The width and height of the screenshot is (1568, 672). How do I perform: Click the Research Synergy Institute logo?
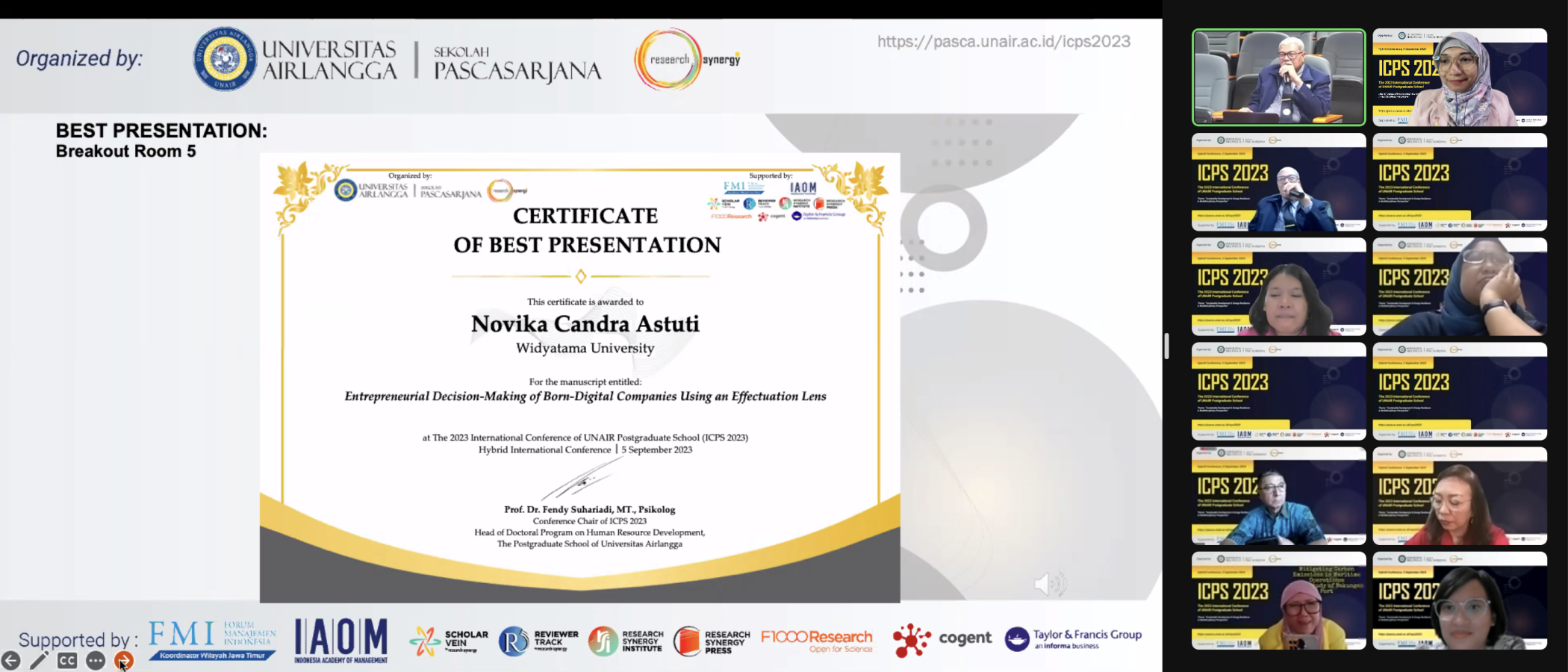[x=625, y=641]
